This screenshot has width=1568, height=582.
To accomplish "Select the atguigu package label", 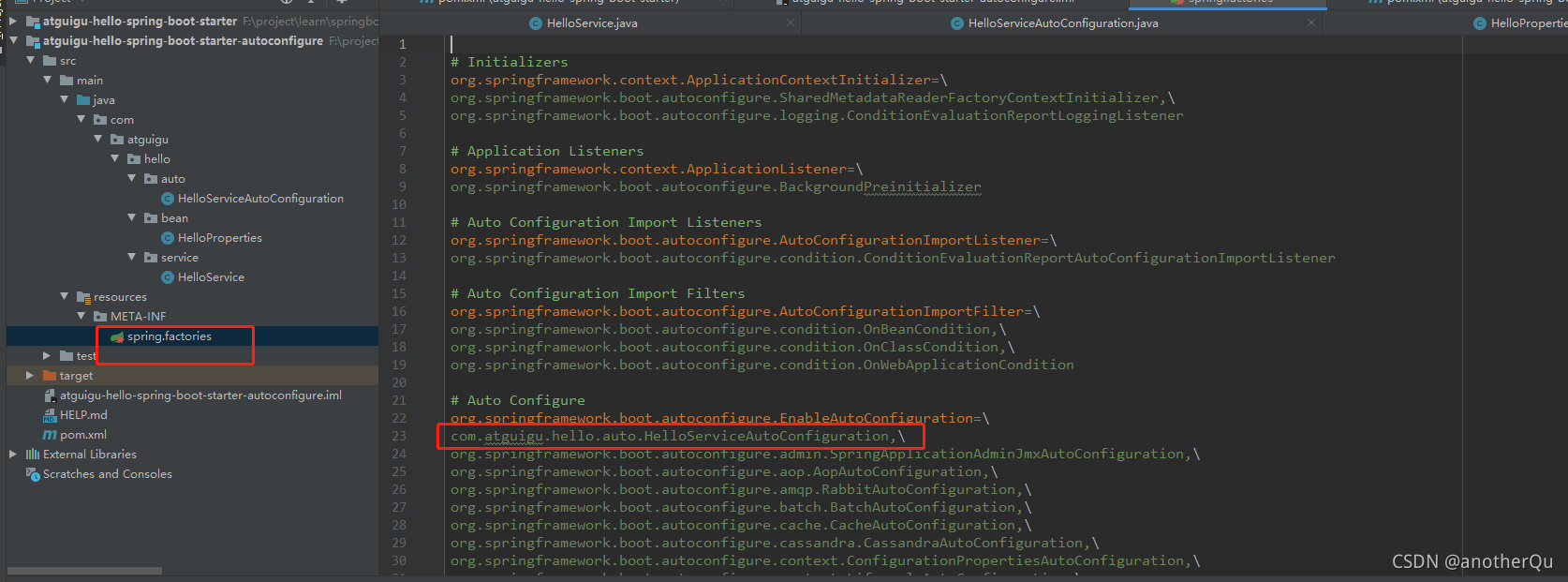I will point(148,139).
